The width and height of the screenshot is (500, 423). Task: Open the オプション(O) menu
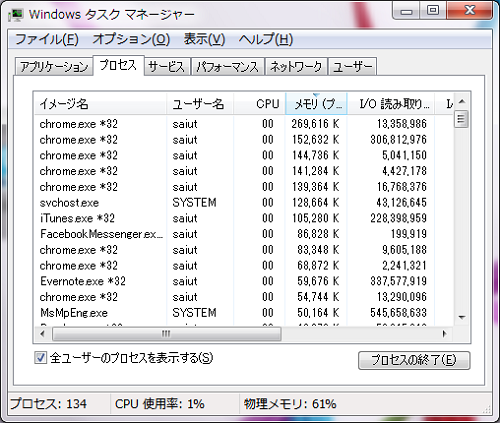(131, 39)
